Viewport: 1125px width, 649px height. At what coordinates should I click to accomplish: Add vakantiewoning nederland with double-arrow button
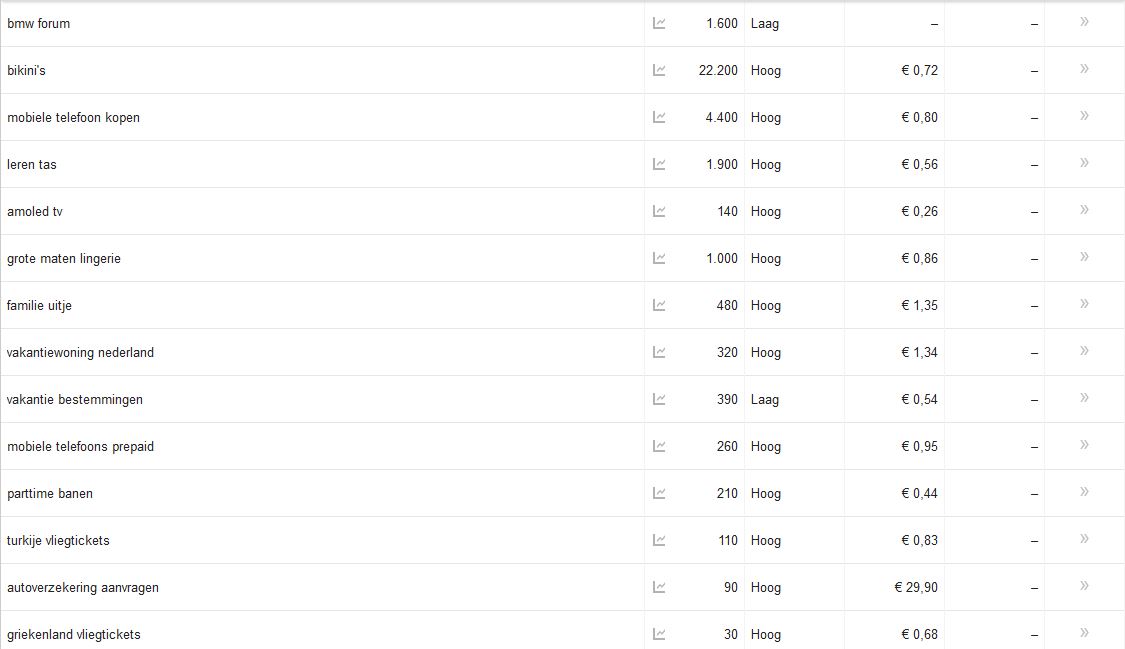[1084, 351]
